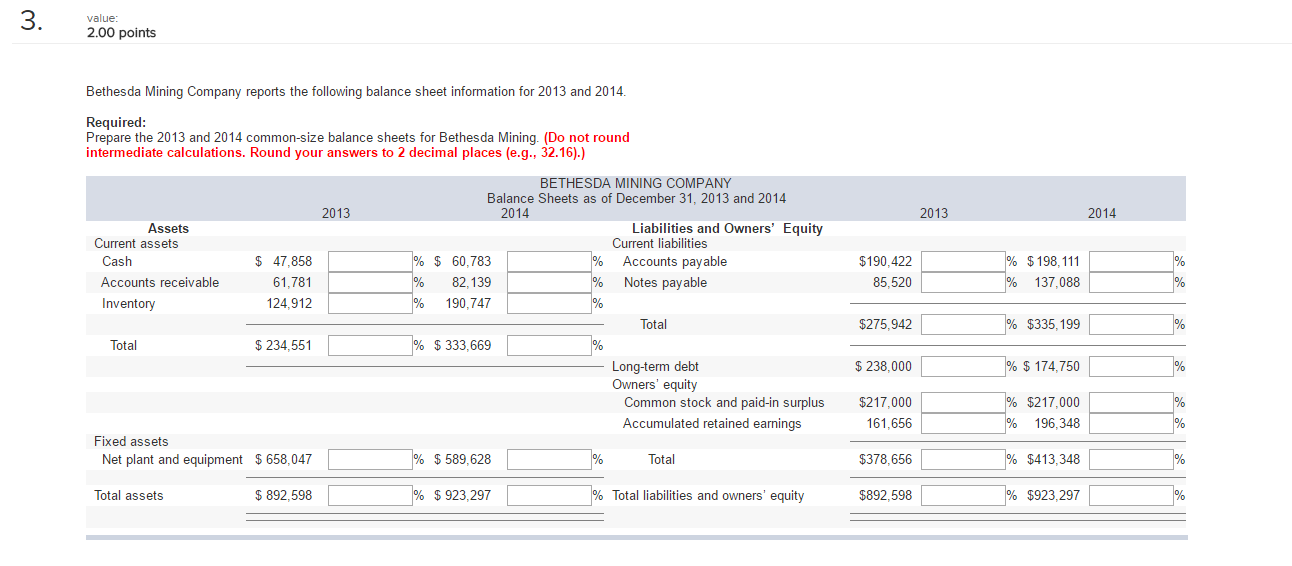Click Inventory 2014 percent input field
This screenshot has width=1292, height=566.
point(549,304)
